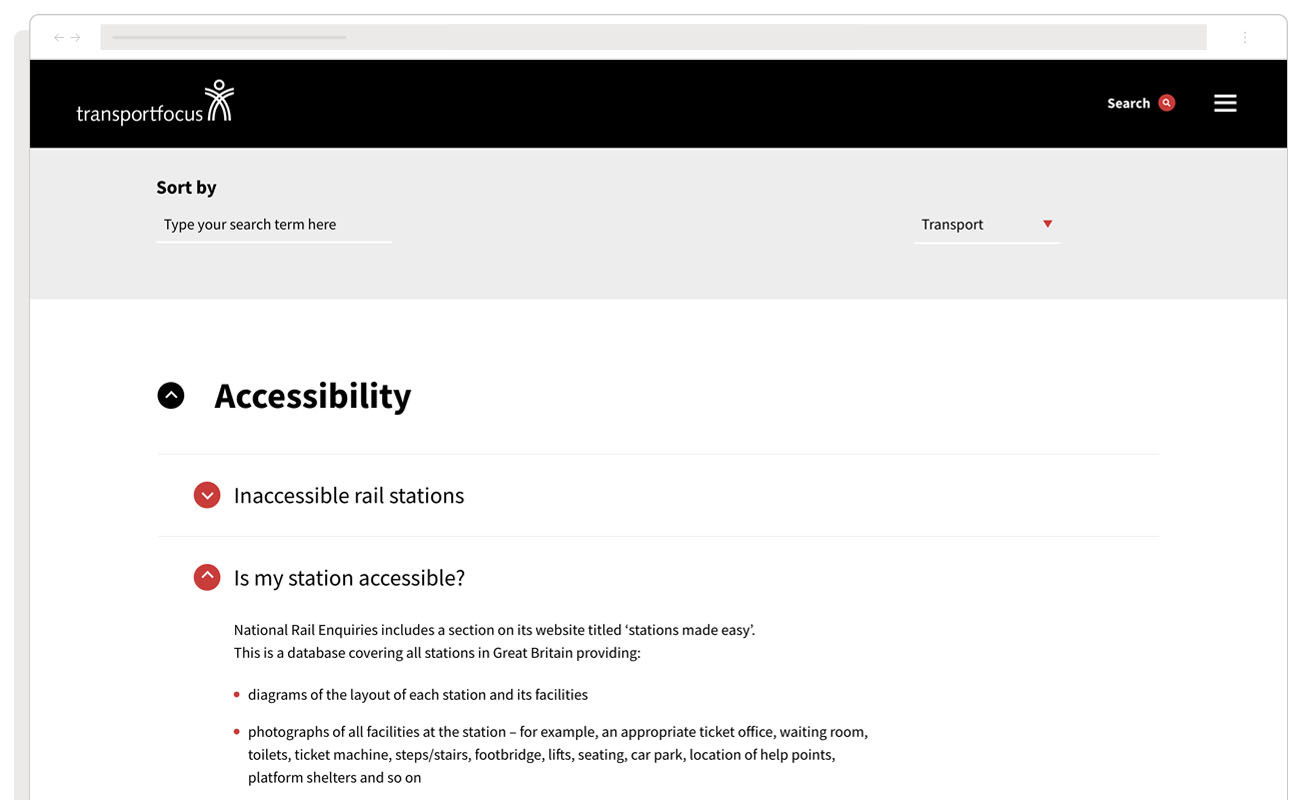Image resolution: width=1300 pixels, height=800 pixels.
Task: Collapse the Accessibility section with black chevron
Action: (171, 396)
